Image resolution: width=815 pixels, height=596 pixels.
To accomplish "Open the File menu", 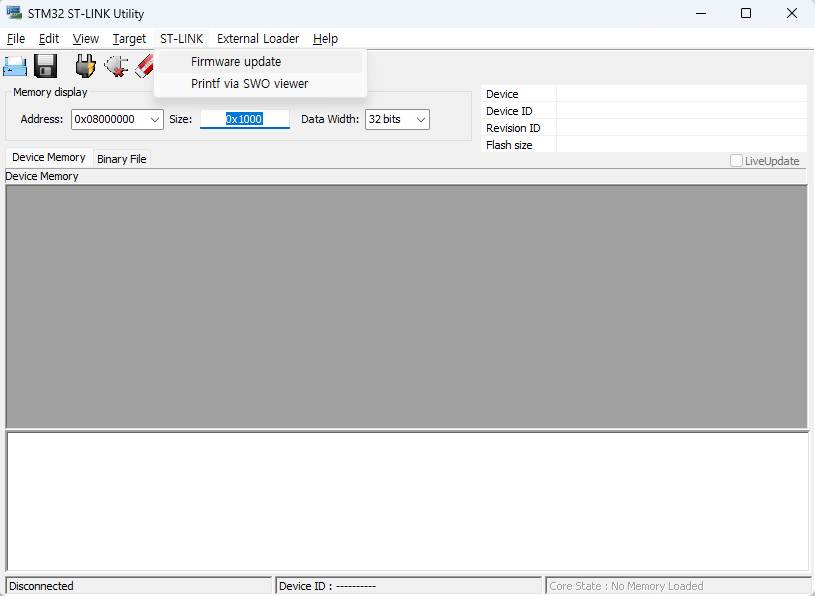I will [x=16, y=38].
